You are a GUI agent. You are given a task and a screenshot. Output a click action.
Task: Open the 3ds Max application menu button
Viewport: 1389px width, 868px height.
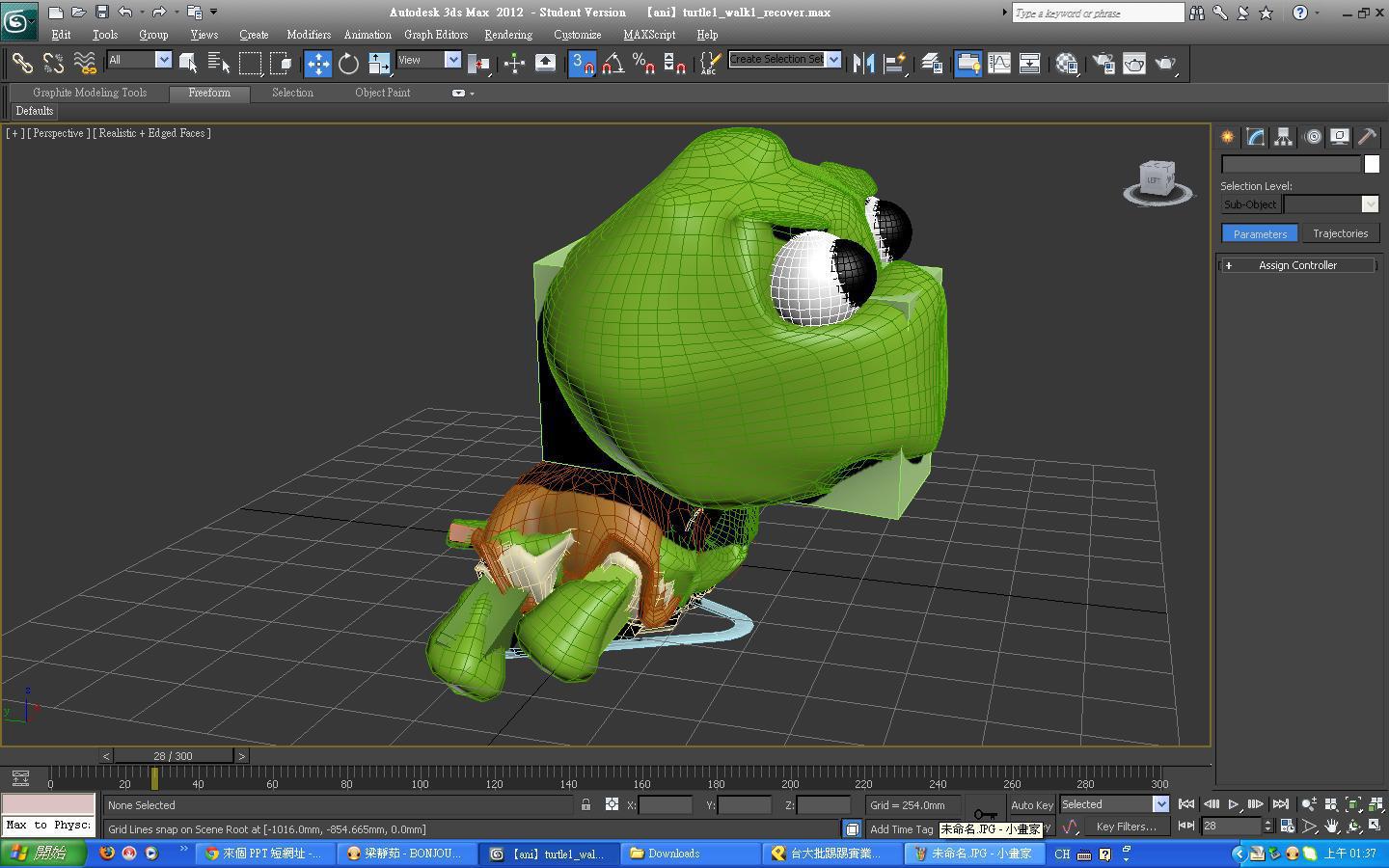(18, 20)
